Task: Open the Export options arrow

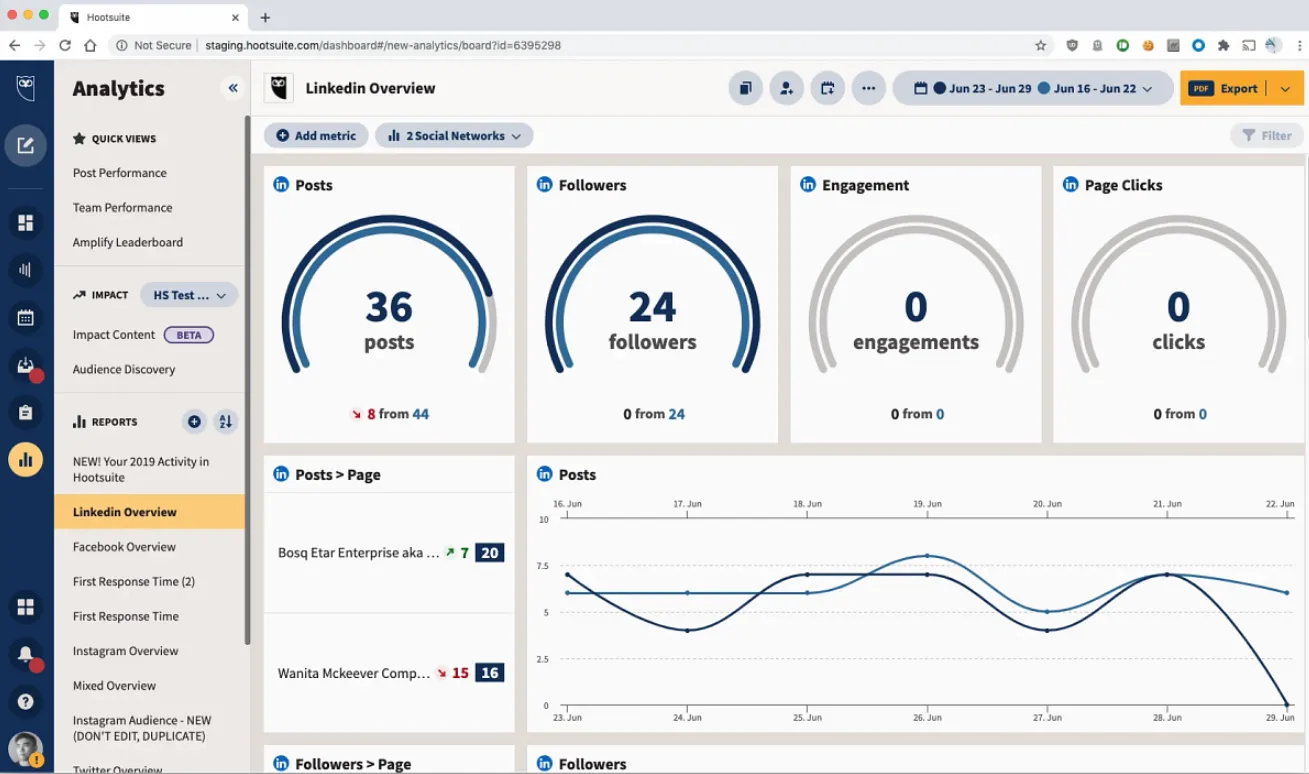Action: 1285,88
